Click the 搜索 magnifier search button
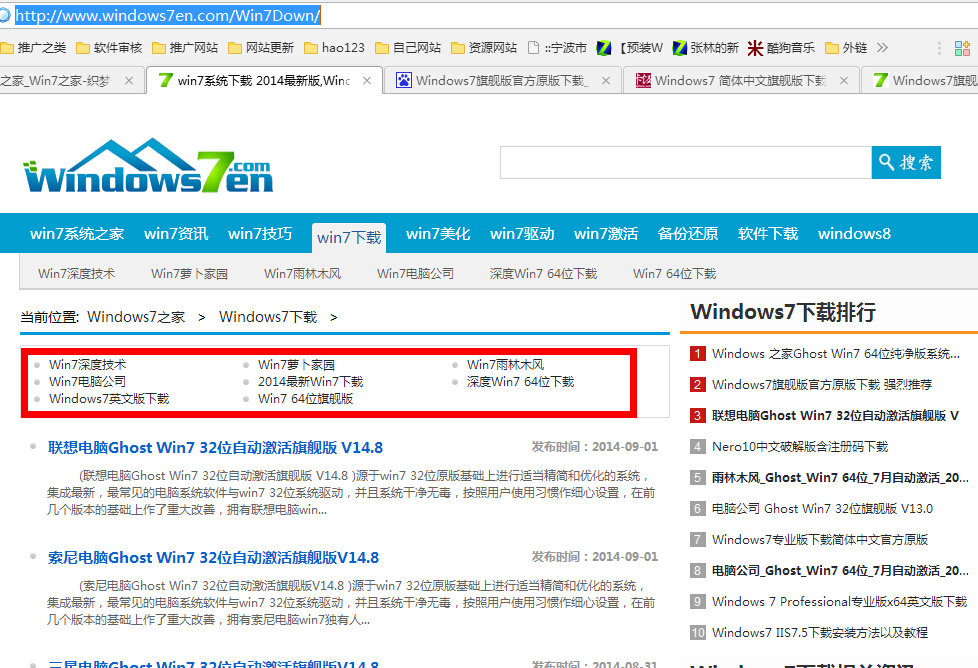This screenshot has width=978, height=668. pyautogui.click(x=905, y=163)
